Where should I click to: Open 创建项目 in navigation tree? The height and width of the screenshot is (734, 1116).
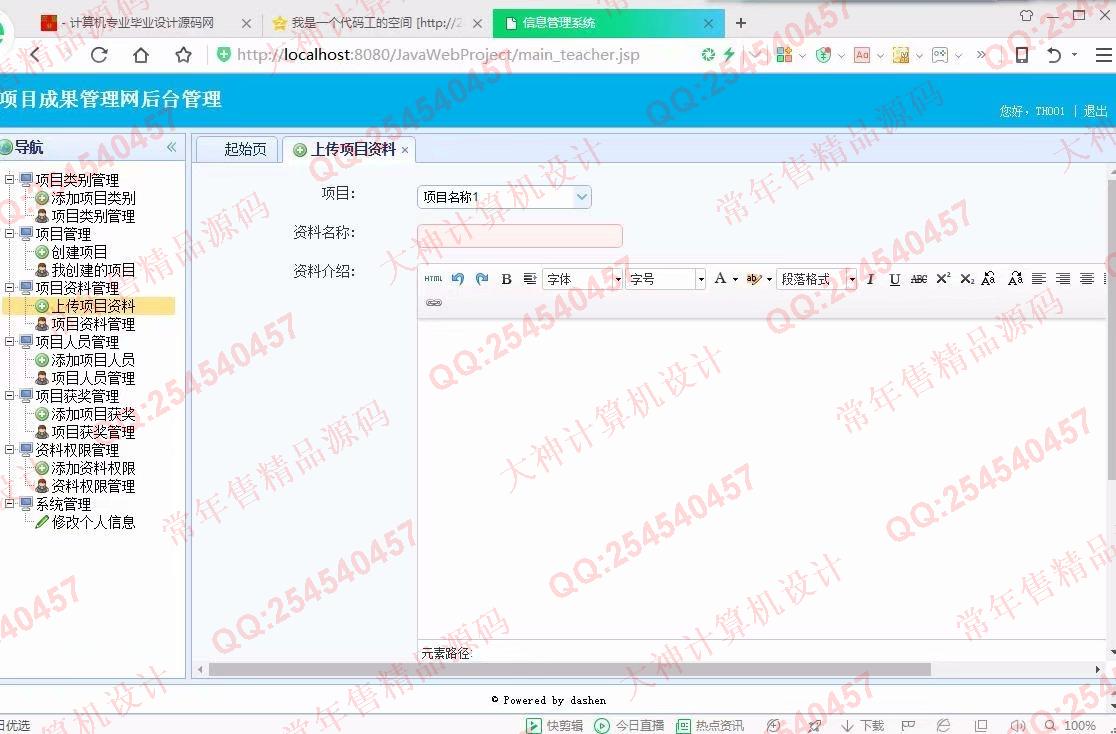pos(79,252)
